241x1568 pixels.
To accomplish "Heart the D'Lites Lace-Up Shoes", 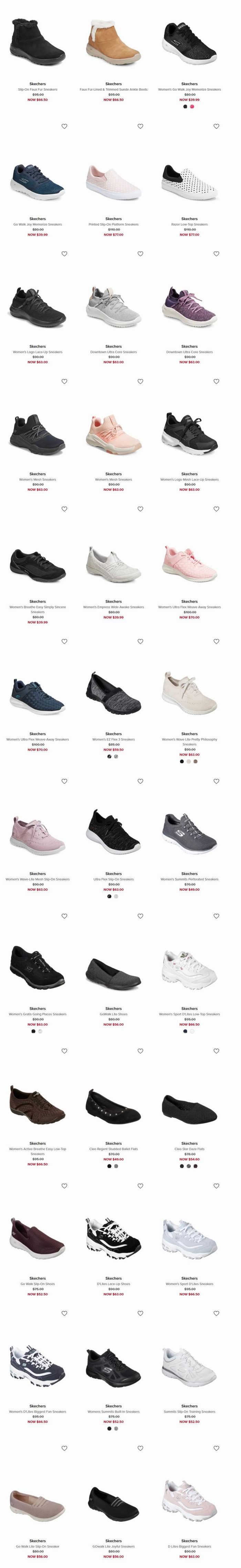I will click(140, 1186).
